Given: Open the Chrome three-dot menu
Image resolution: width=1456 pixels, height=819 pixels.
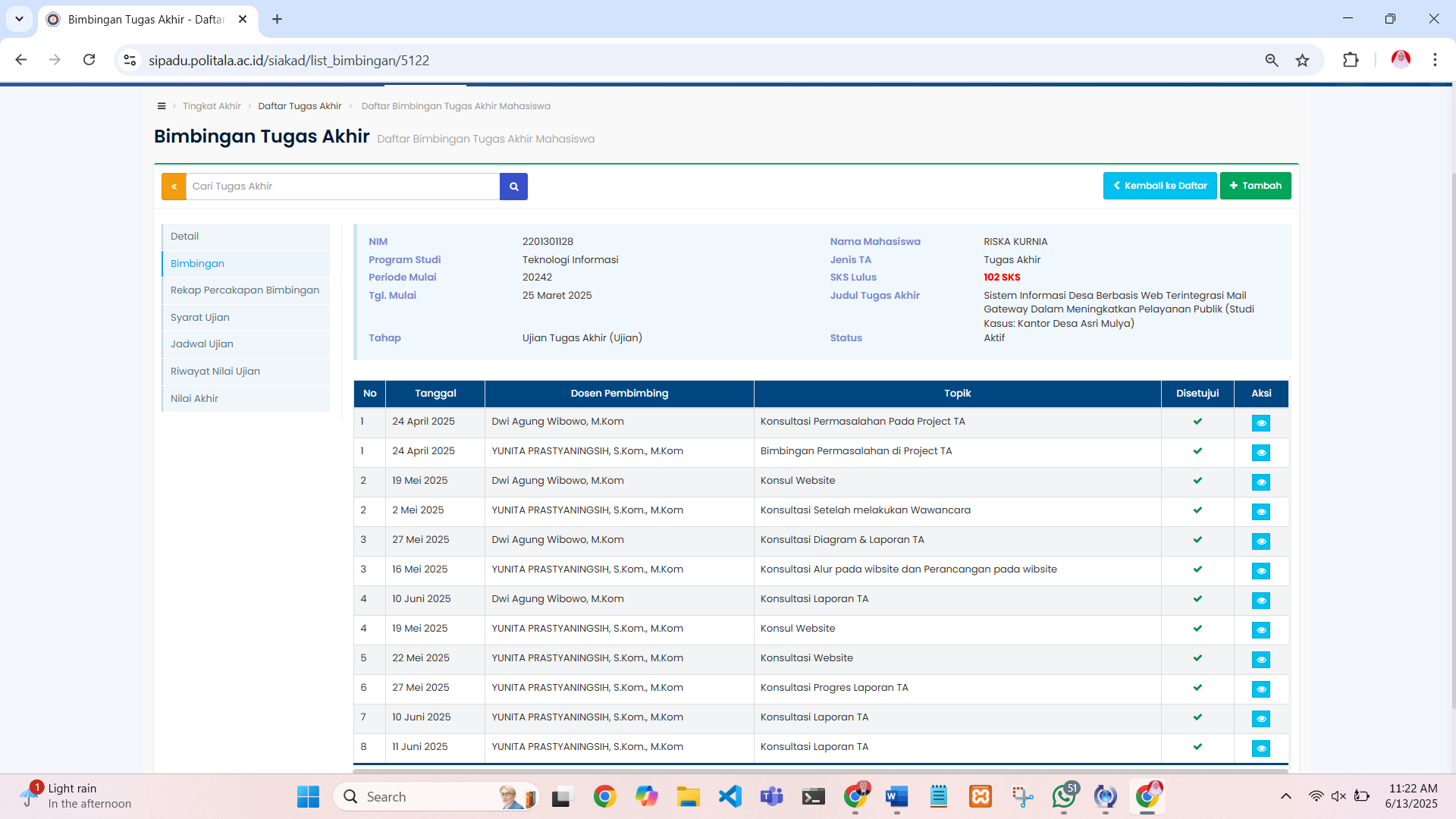Looking at the screenshot, I should pos(1435,60).
